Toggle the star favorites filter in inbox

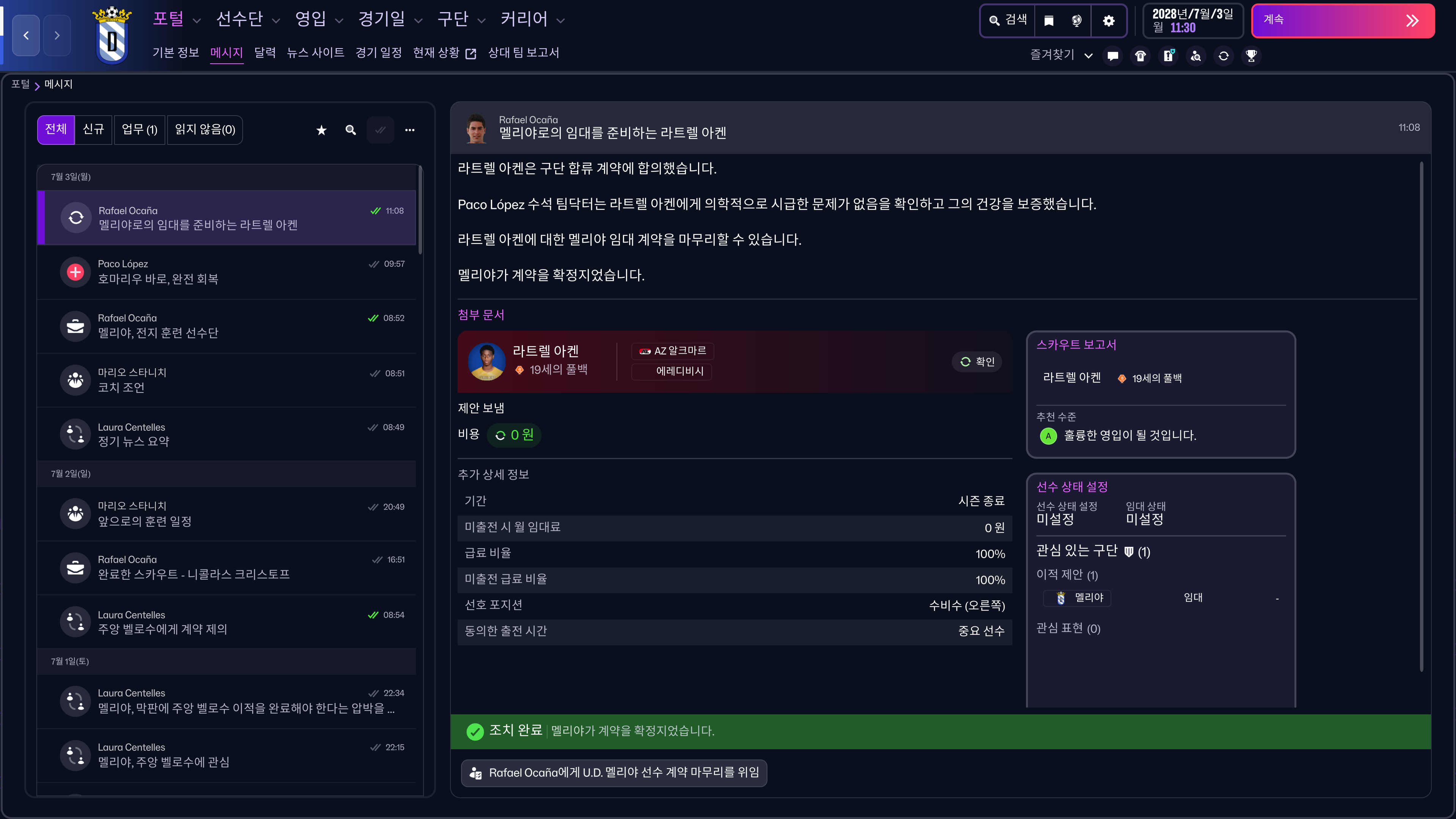(321, 130)
